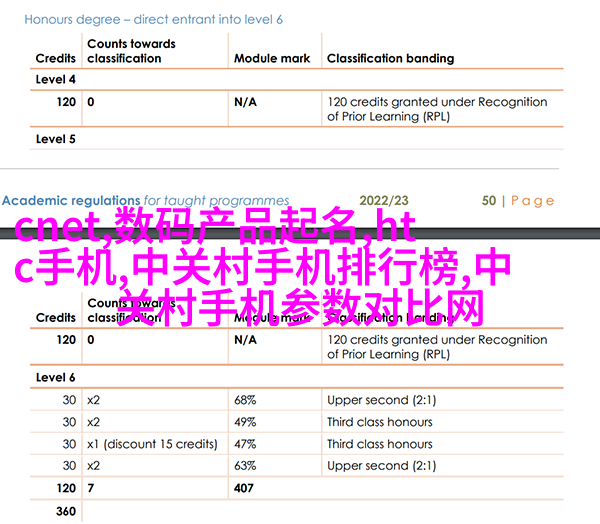The image size is (600, 524).
Task: Select the '0' cell in the Level 4 section
Action: click(91, 102)
